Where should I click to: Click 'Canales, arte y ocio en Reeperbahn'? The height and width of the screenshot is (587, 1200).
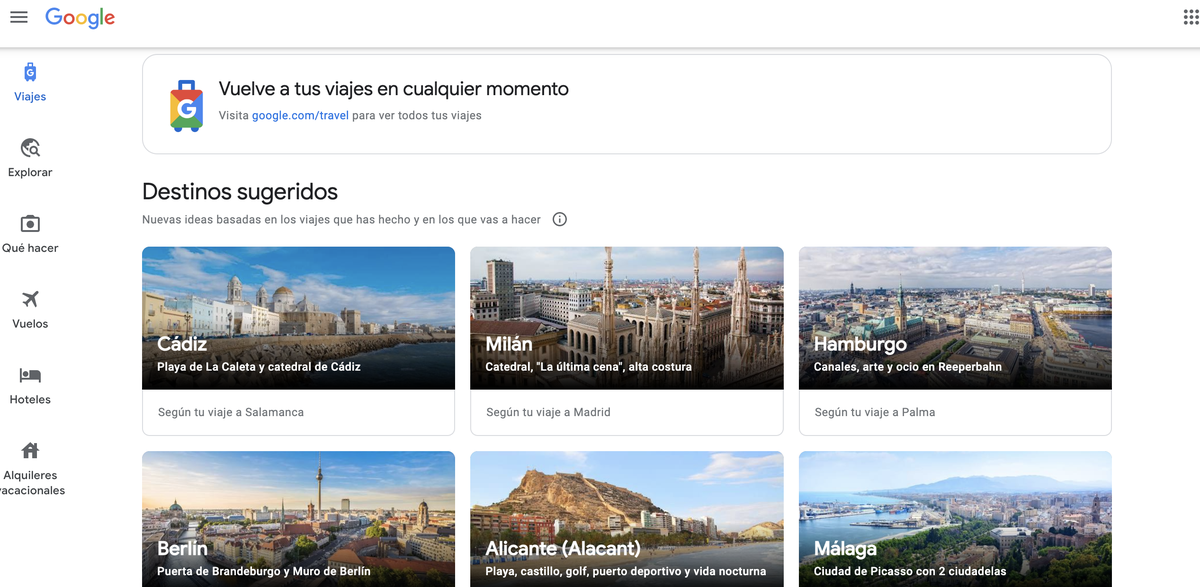click(x=908, y=367)
